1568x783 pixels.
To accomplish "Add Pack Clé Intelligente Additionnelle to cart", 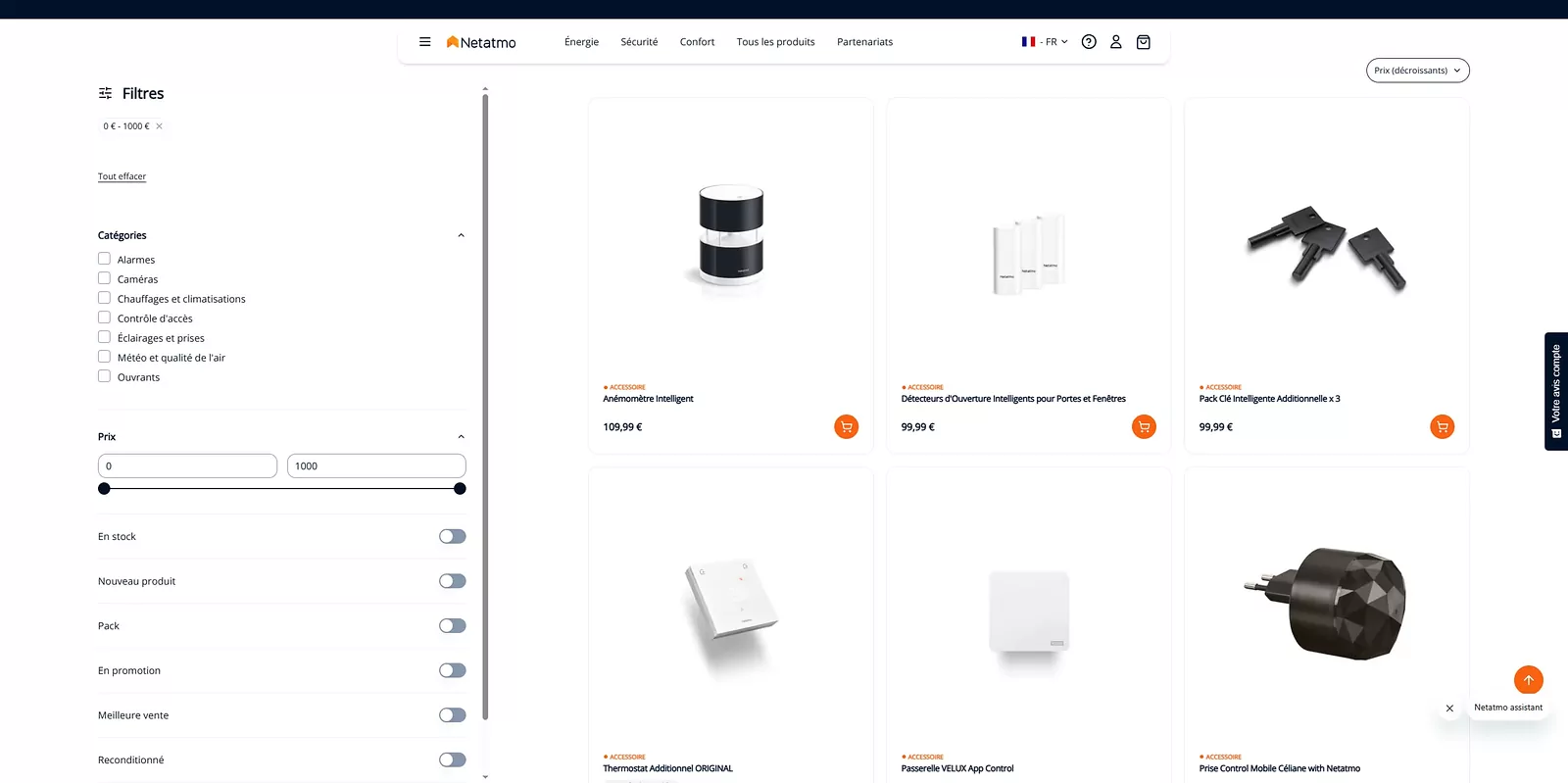I will pos(1442,426).
